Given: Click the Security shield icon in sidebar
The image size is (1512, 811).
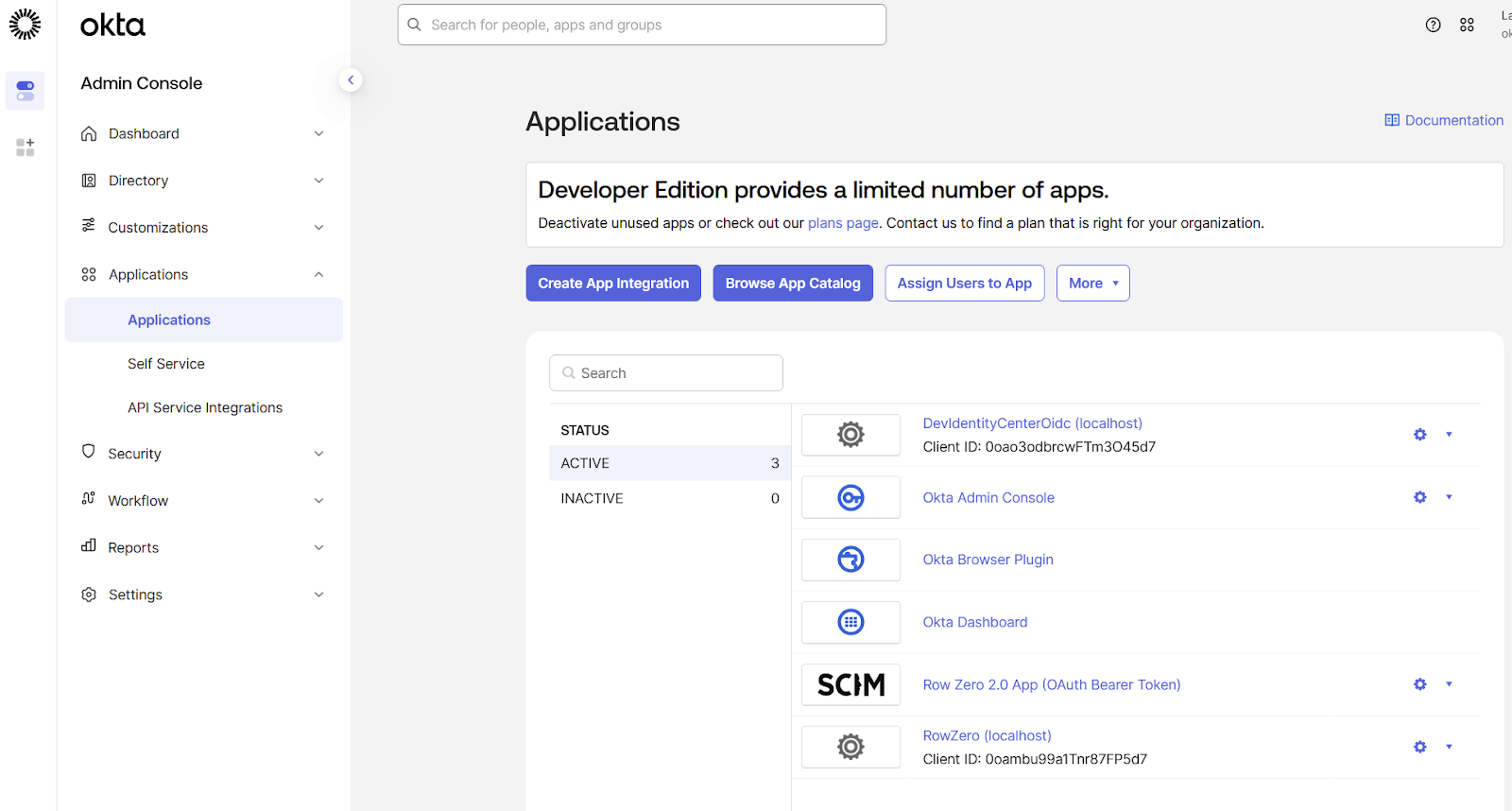Looking at the screenshot, I should [x=89, y=451].
